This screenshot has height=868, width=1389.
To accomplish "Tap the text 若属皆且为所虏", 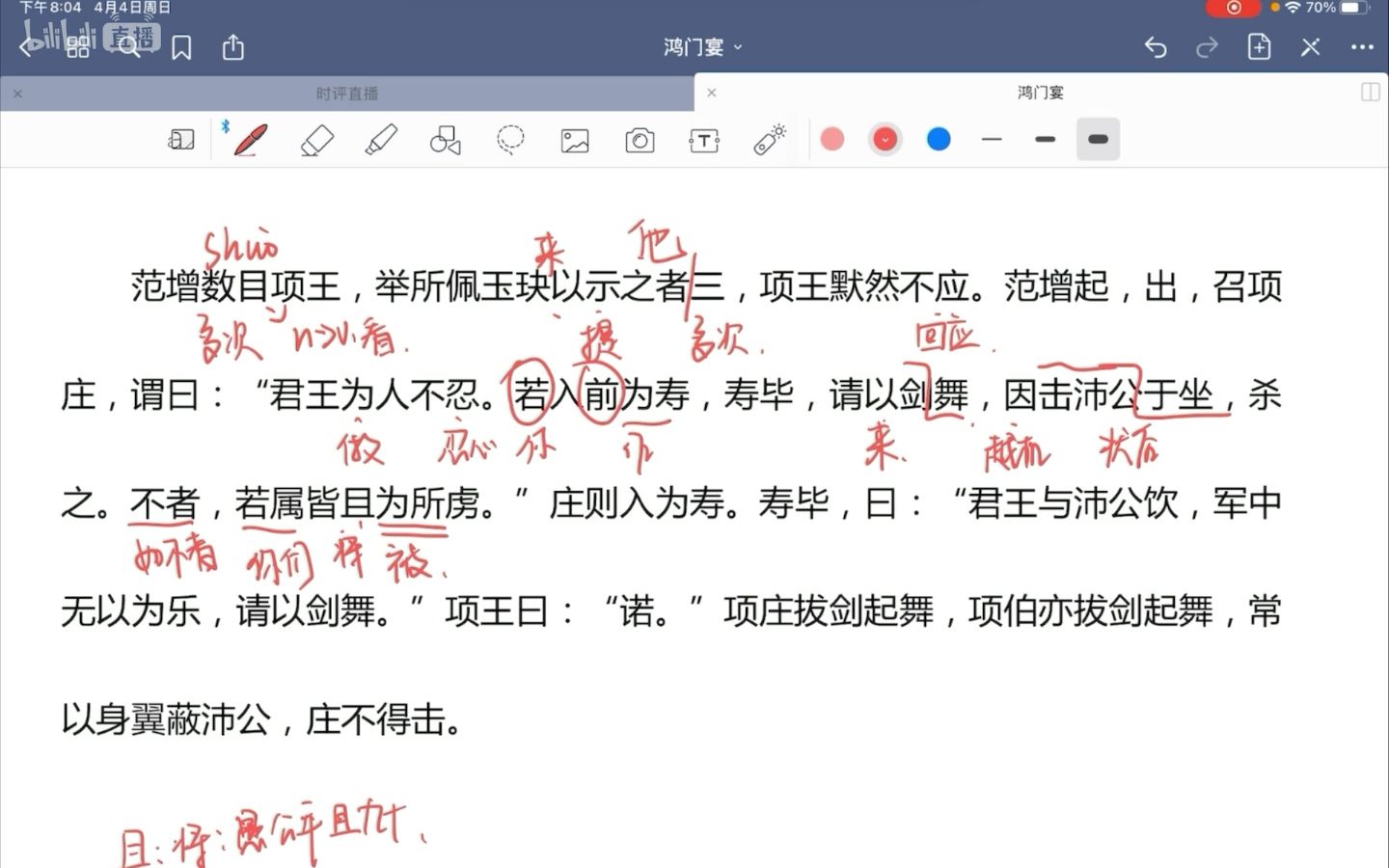I will coord(357,503).
